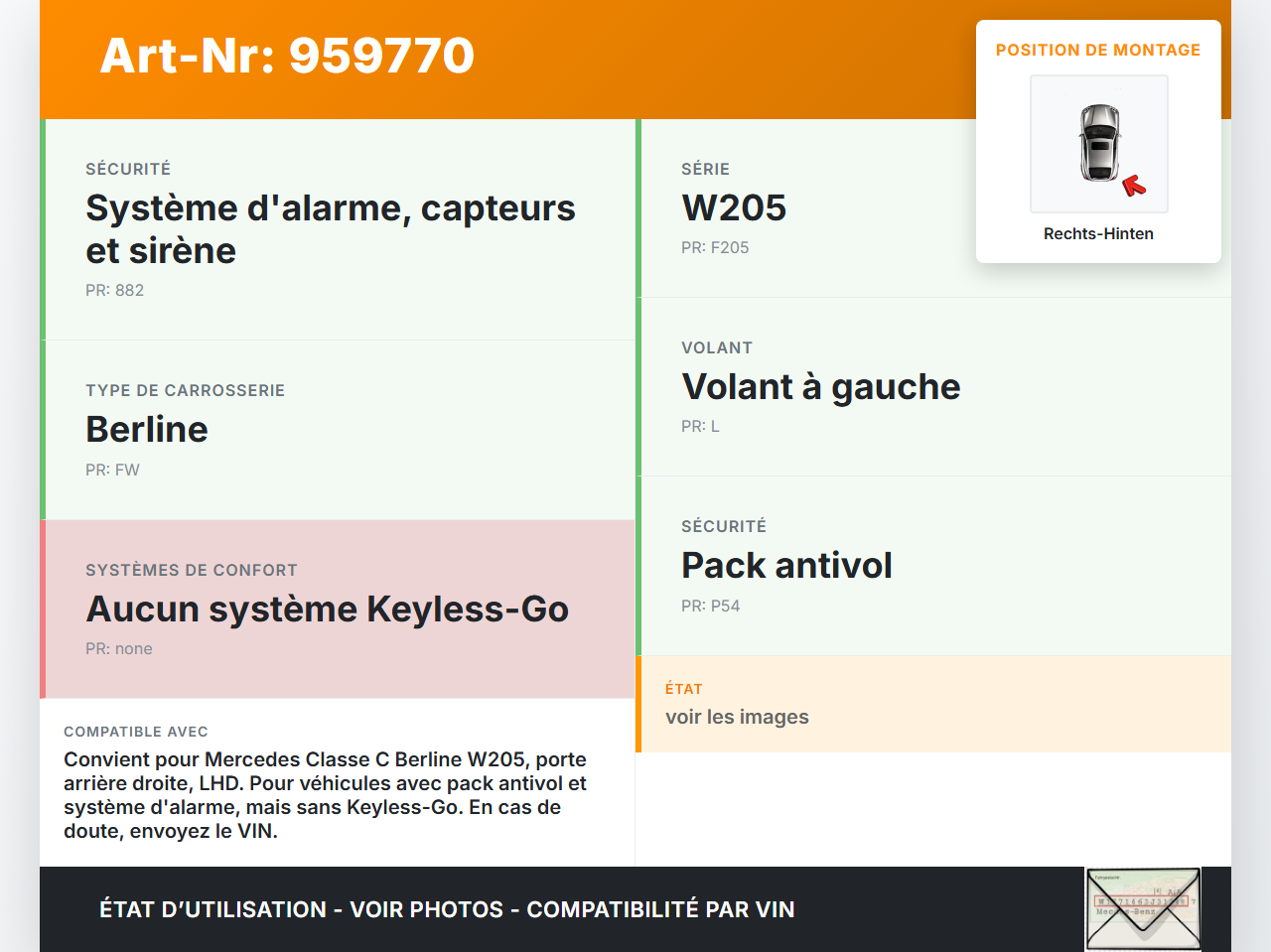Click the car top-view mounting position image
1271x952 pixels.
1098,142
